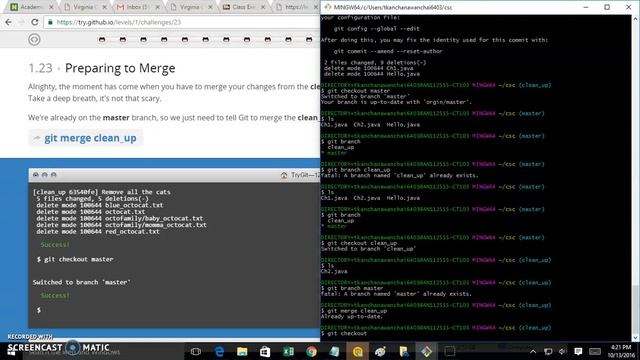Click the volume speaker tray icon
640x360 pixels.
click(x=563, y=351)
